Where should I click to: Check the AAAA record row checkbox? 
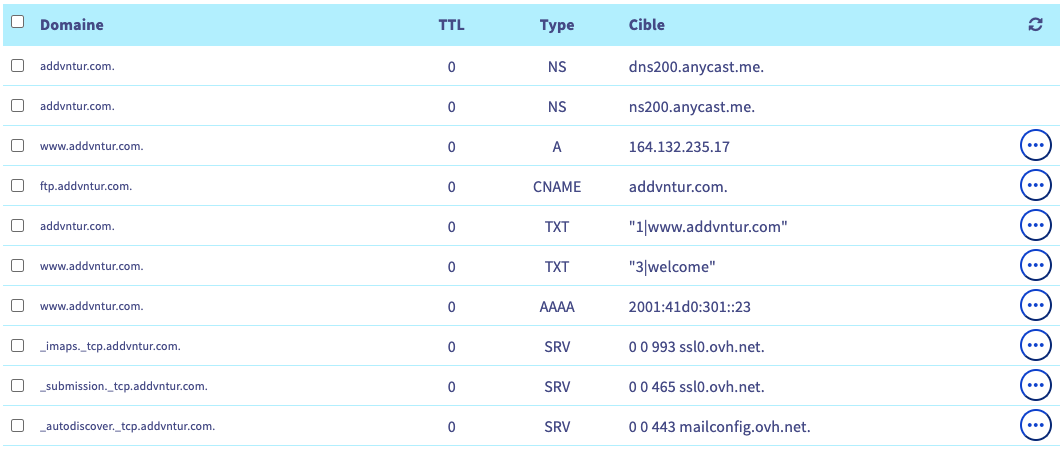17,305
